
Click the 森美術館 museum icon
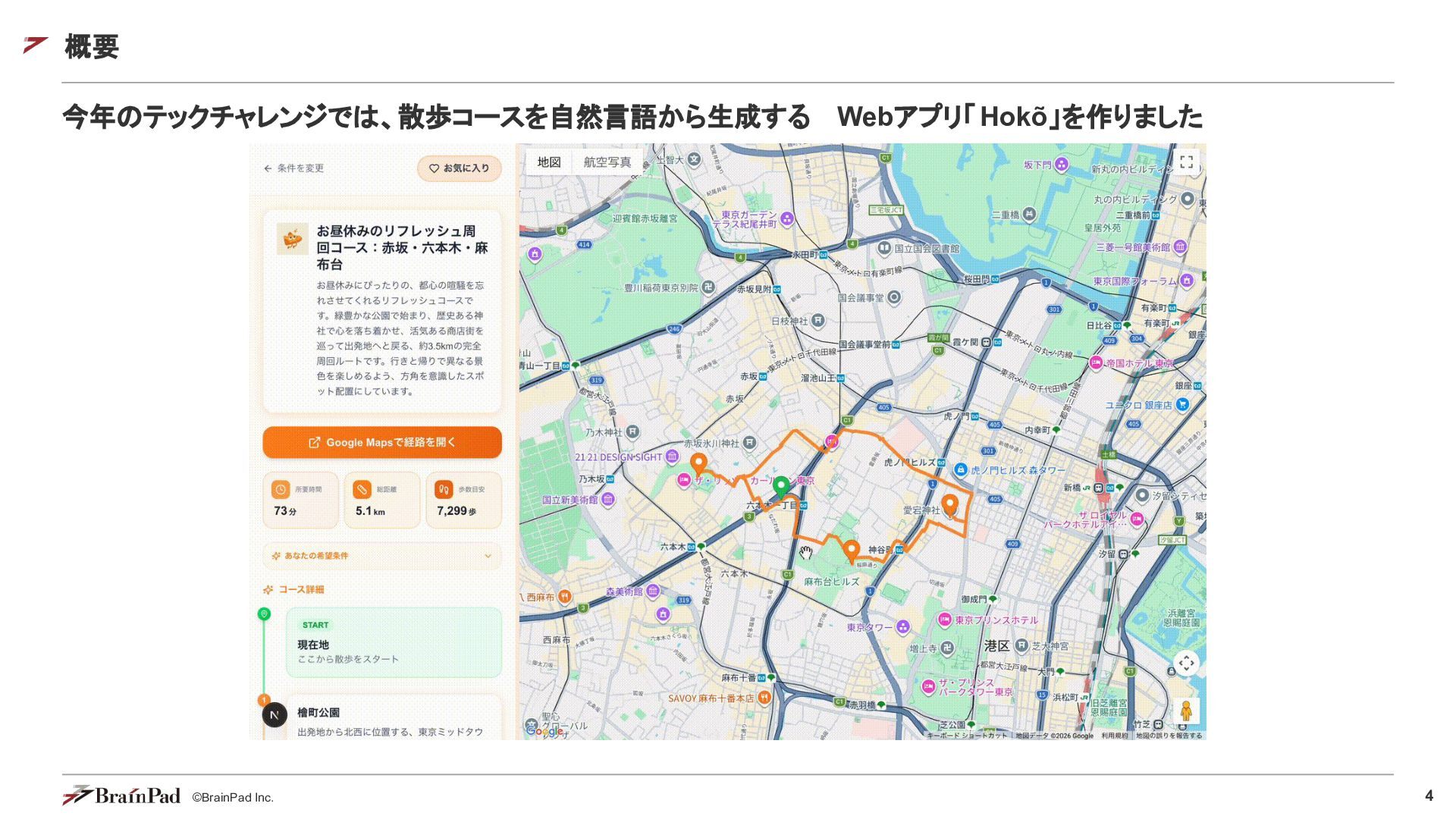tap(653, 591)
